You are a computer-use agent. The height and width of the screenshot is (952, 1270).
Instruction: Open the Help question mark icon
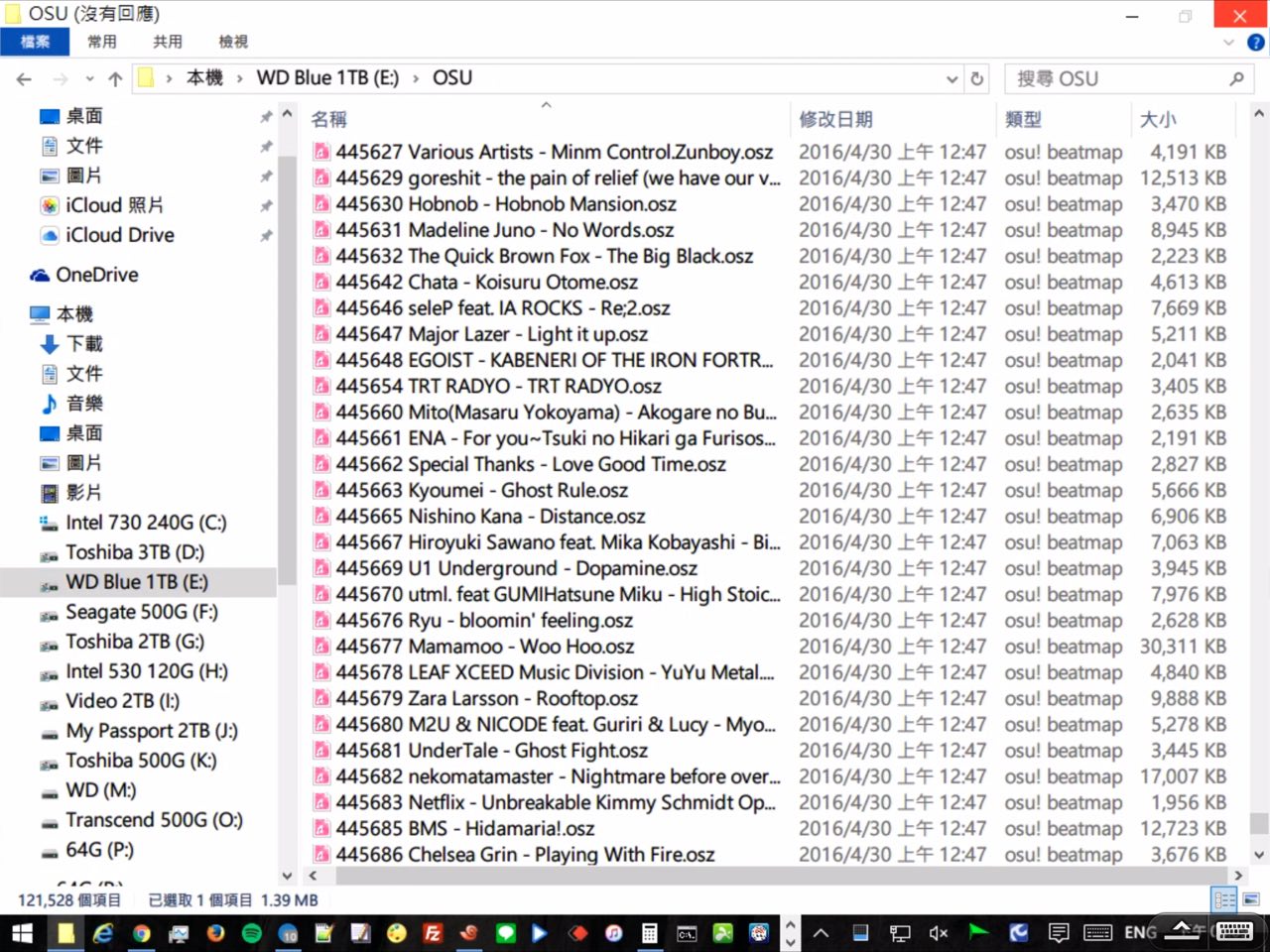click(x=1255, y=43)
